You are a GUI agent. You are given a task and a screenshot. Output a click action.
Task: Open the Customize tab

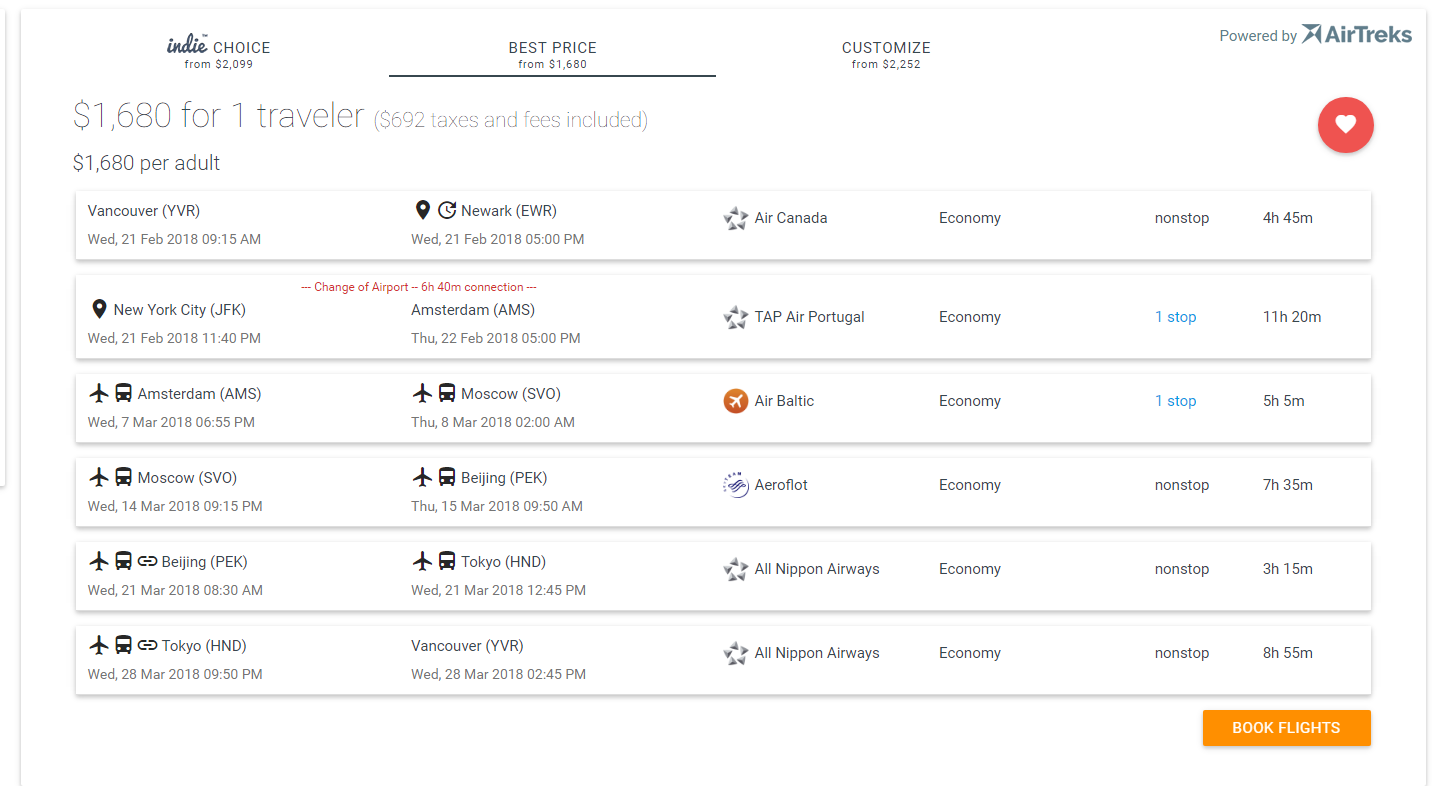click(886, 54)
